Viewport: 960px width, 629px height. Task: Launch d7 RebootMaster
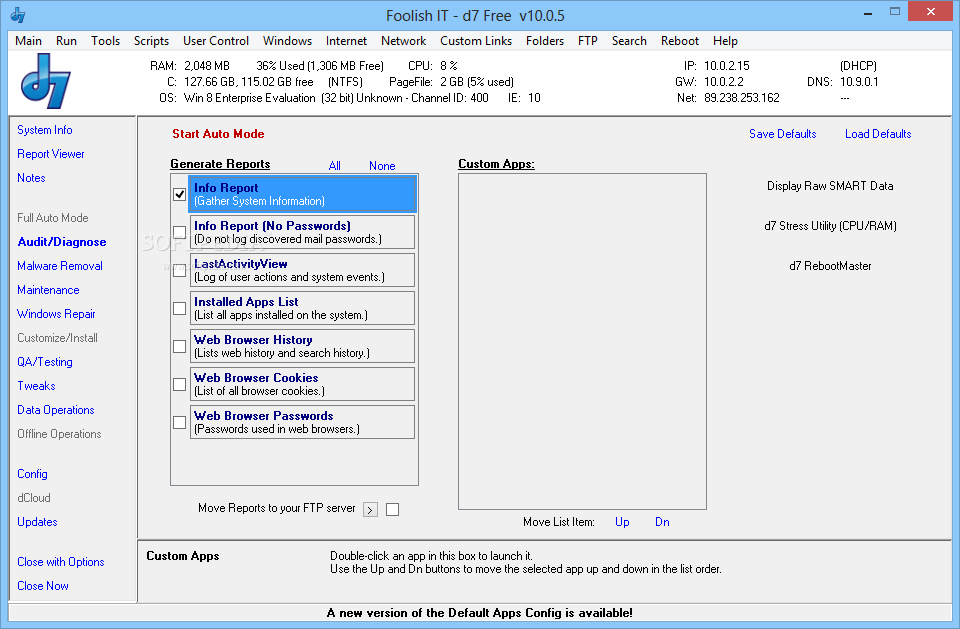click(830, 266)
